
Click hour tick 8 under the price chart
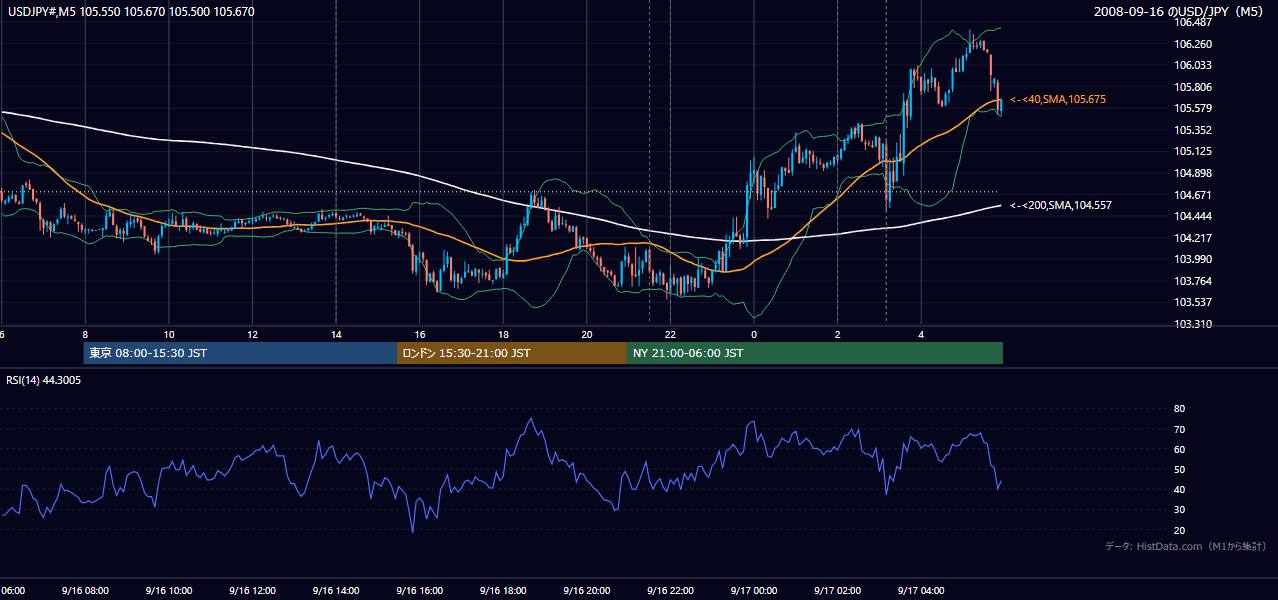[85, 335]
